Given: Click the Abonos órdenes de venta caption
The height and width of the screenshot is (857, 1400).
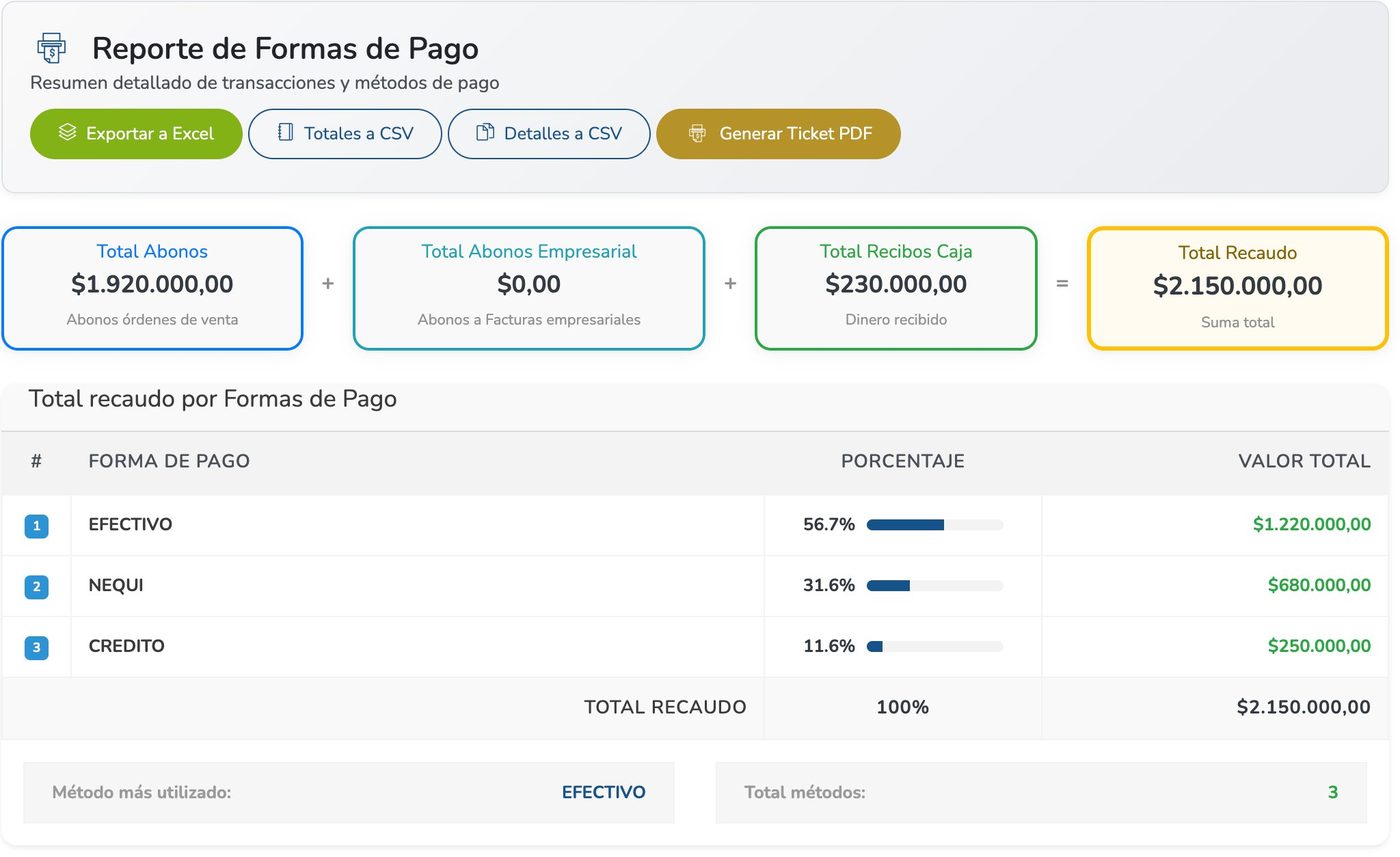Looking at the screenshot, I should click(x=152, y=320).
